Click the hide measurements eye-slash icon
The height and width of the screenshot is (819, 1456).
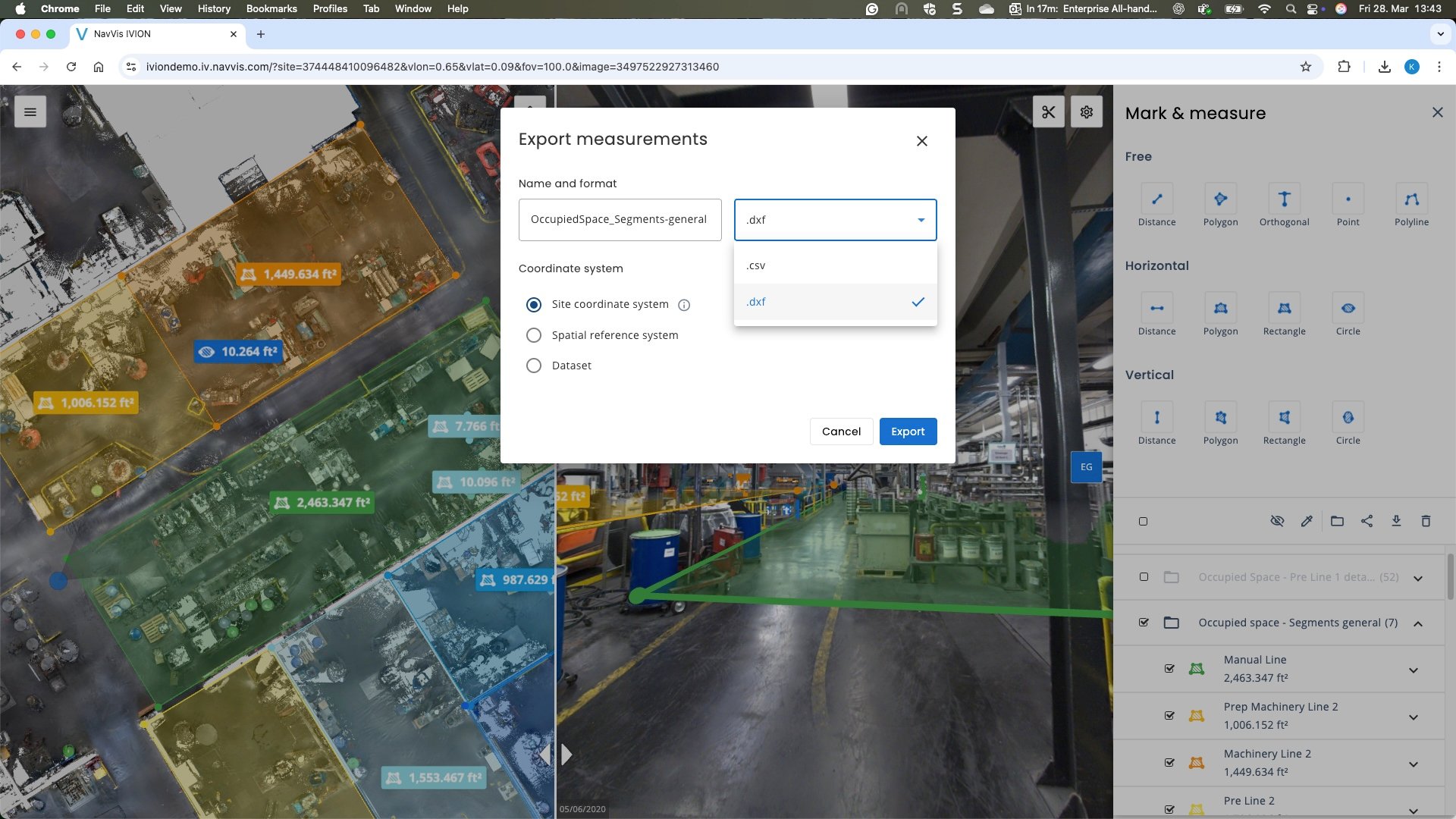[1277, 521]
